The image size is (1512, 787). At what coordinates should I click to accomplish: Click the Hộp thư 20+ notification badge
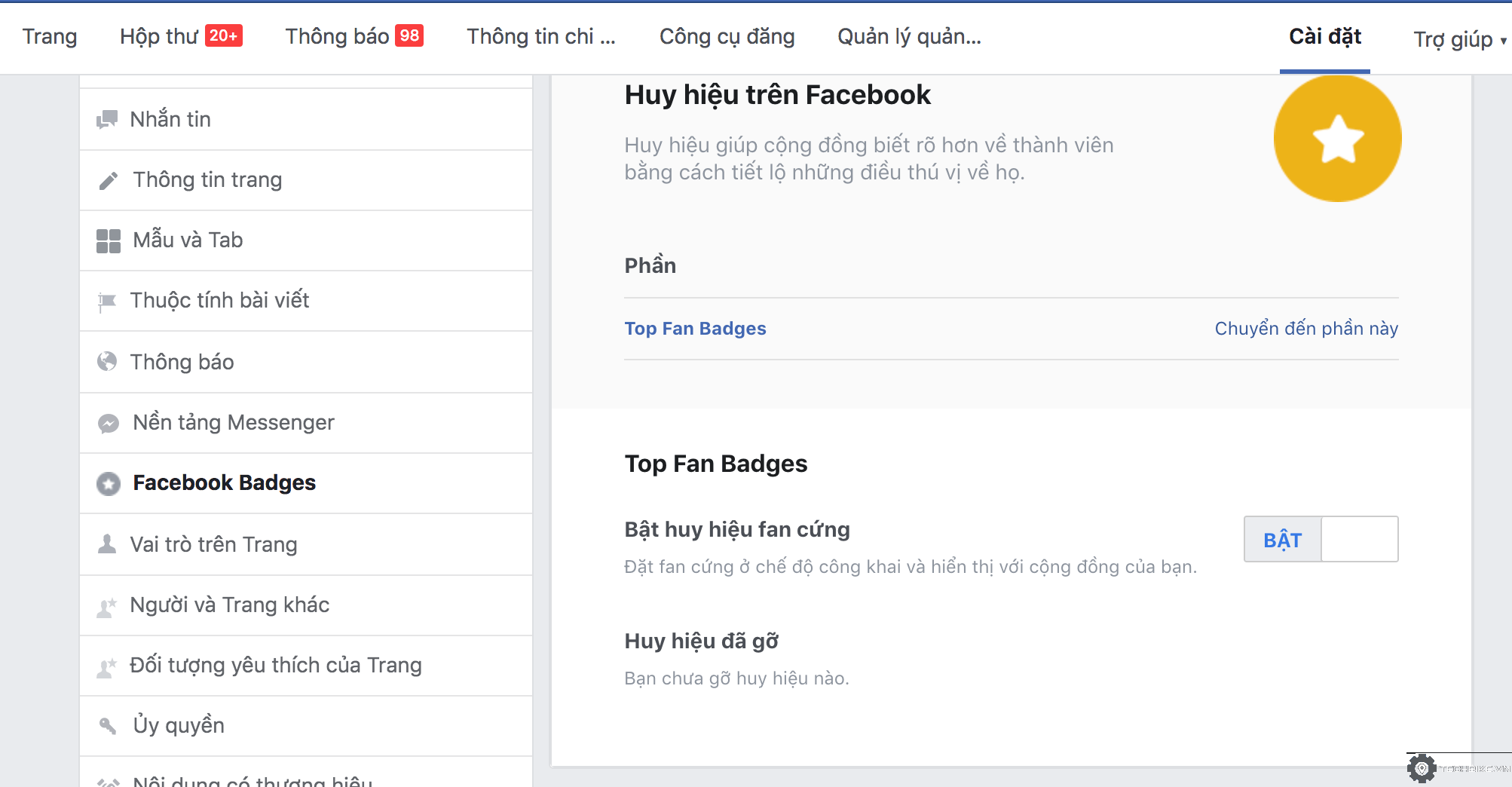224,35
